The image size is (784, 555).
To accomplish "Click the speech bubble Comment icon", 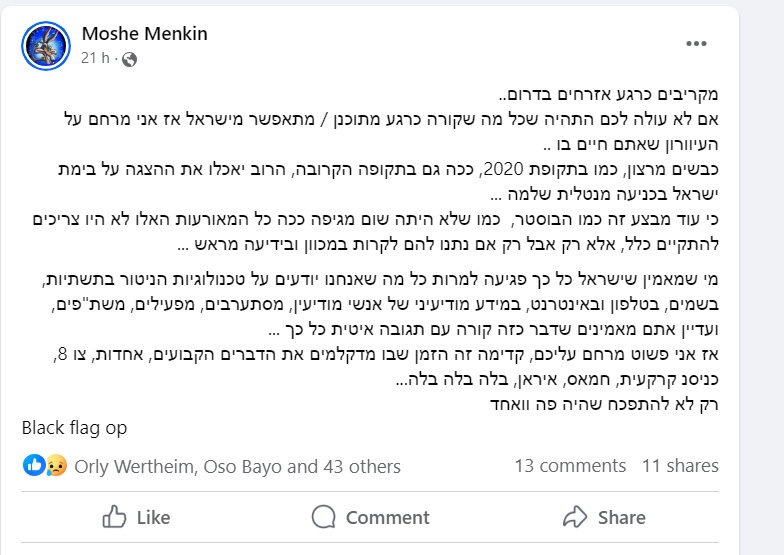I will coord(323,517).
